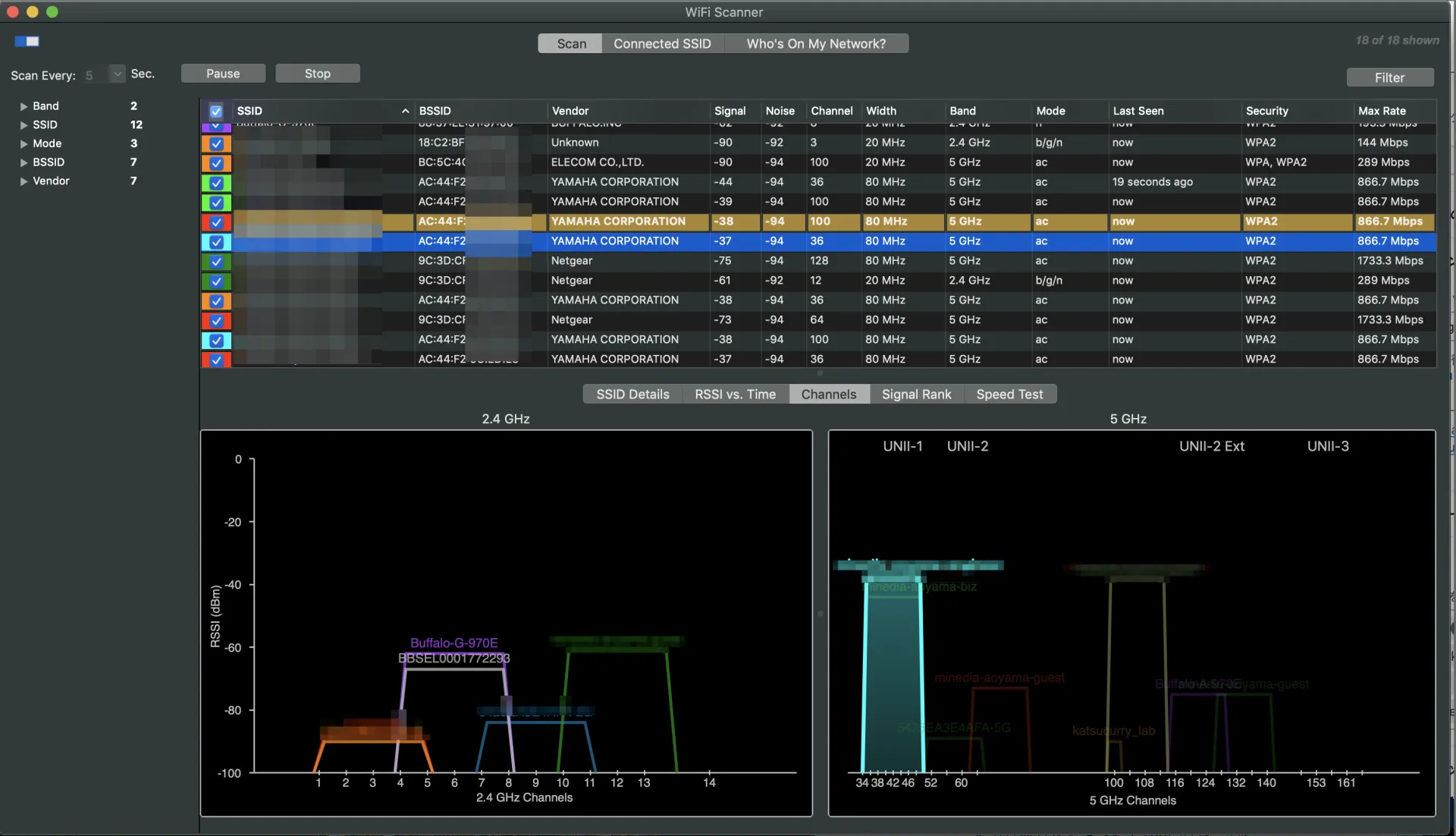Toggle the blue sidebar panel icon
The width and height of the screenshot is (1456, 836).
click(27, 41)
